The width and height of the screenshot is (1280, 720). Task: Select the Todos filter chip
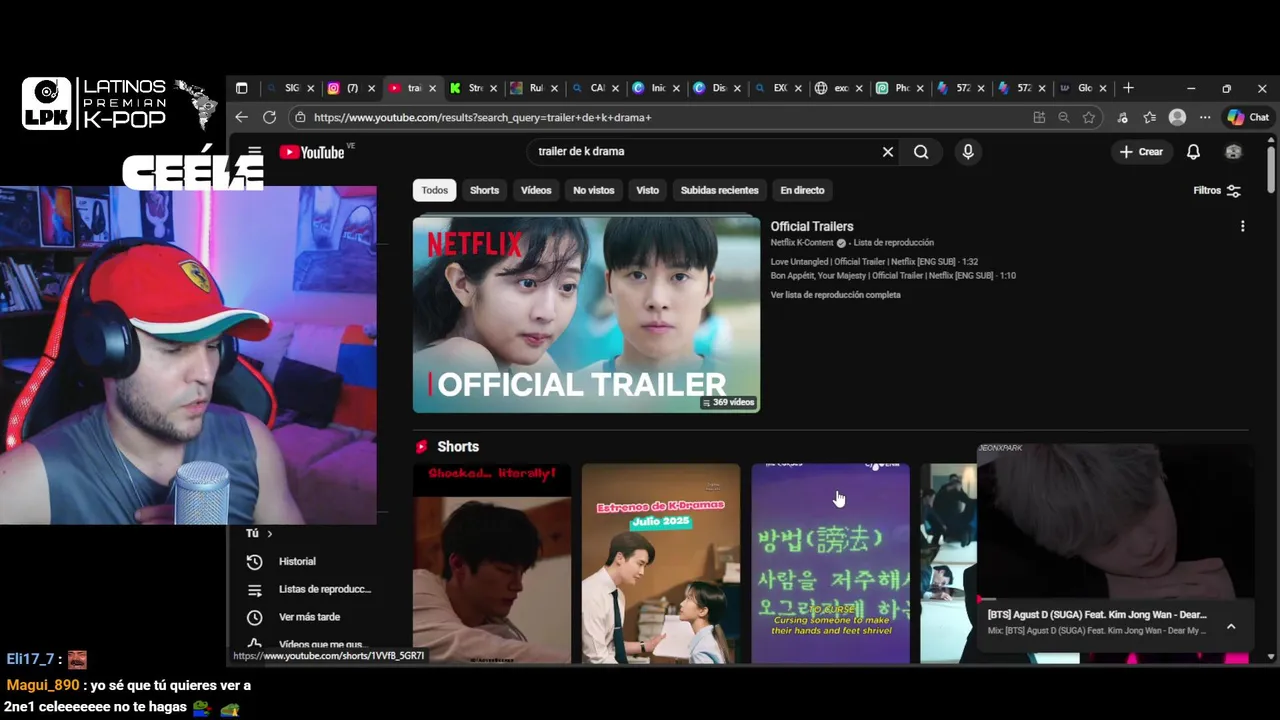[435, 190]
